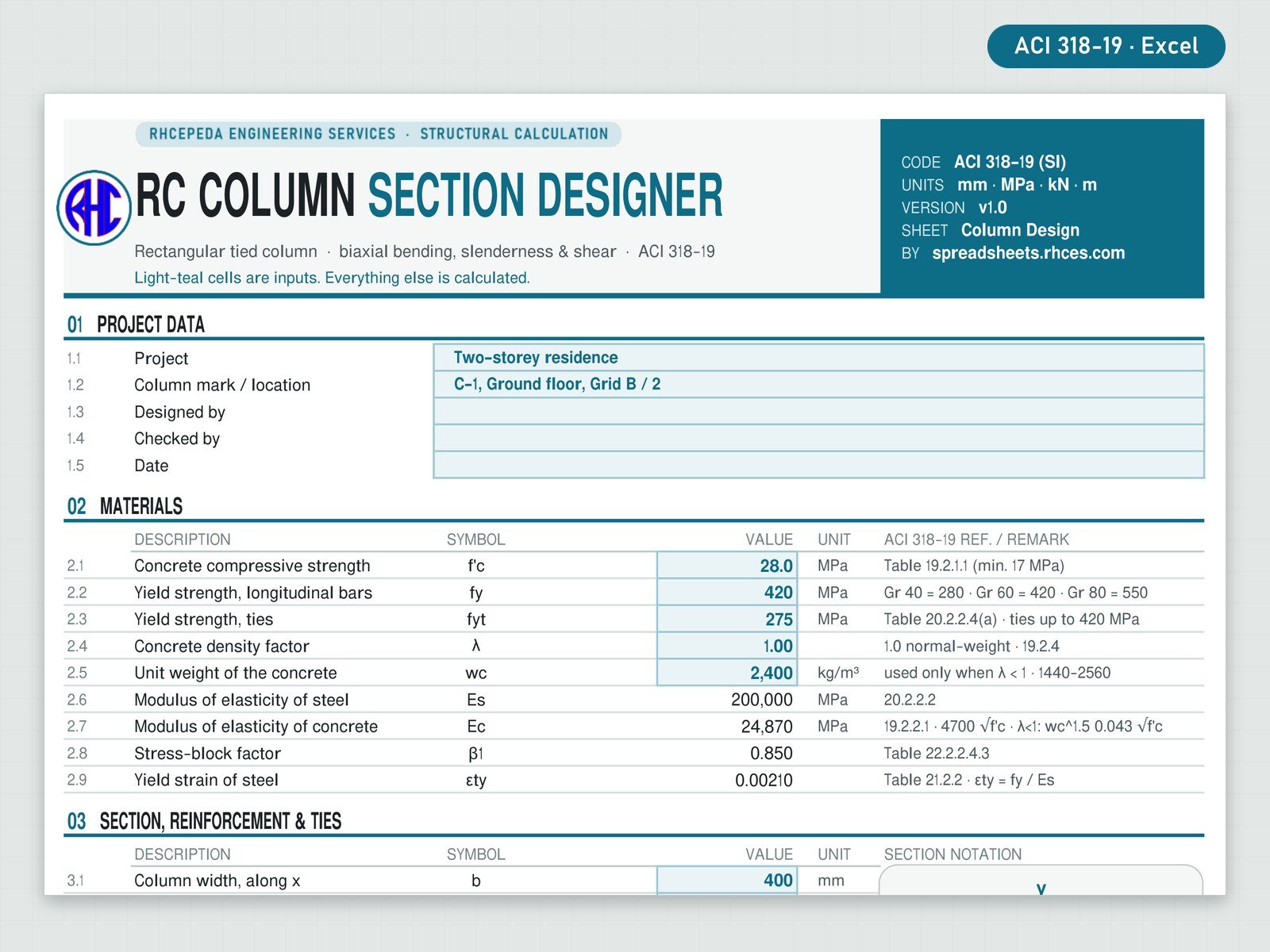Click 'Unit weight of the concrete' label
This screenshot has width=1270, height=952.
pos(236,673)
